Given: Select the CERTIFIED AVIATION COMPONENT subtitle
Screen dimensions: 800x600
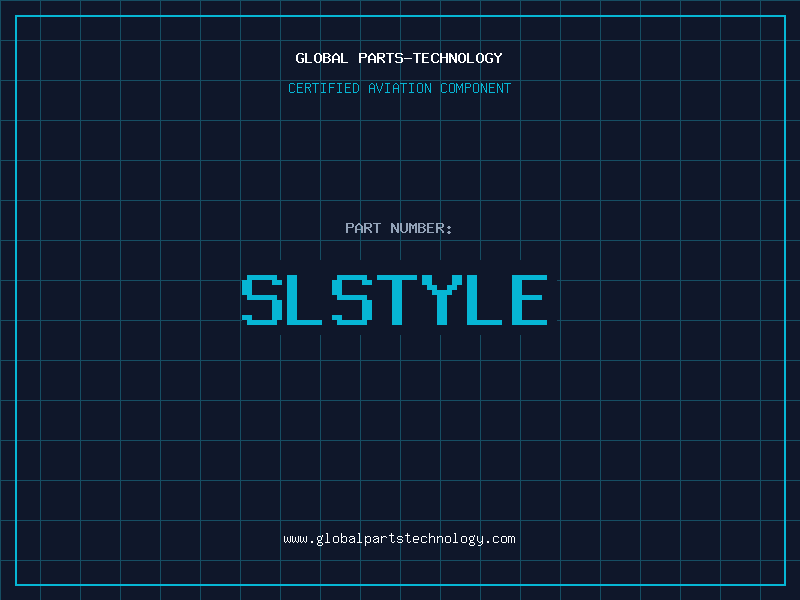Looking at the screenshot, I should pos(399,88).
